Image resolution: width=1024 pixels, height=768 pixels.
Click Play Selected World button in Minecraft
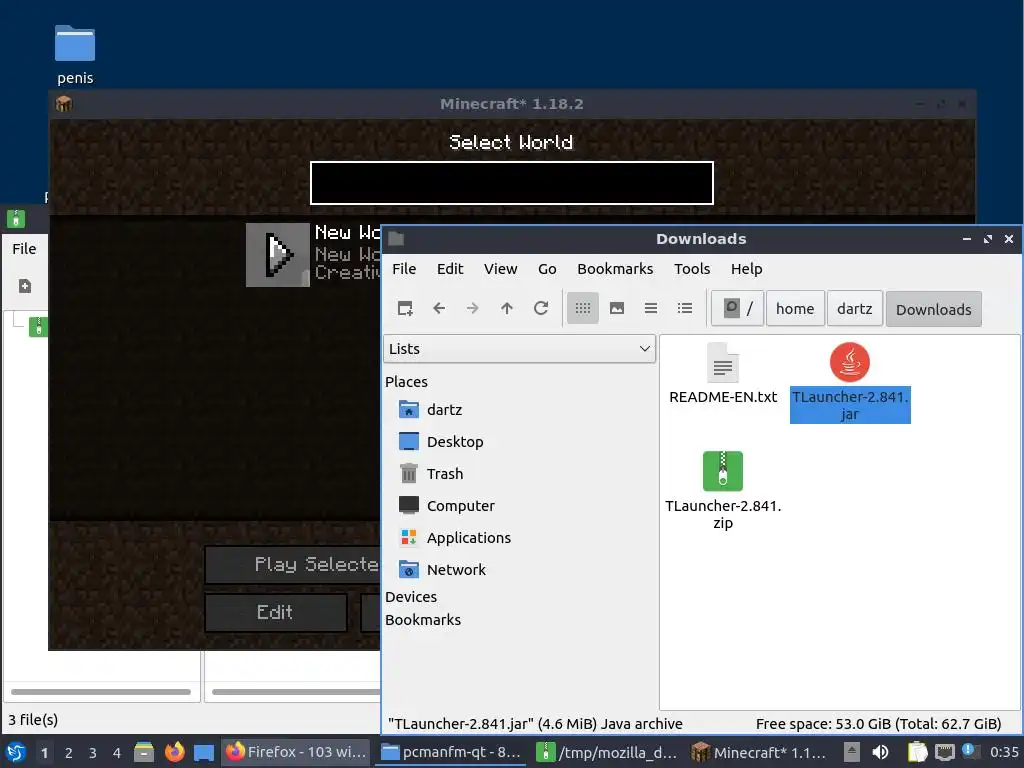pyautogui.click(x=293, y=564)
